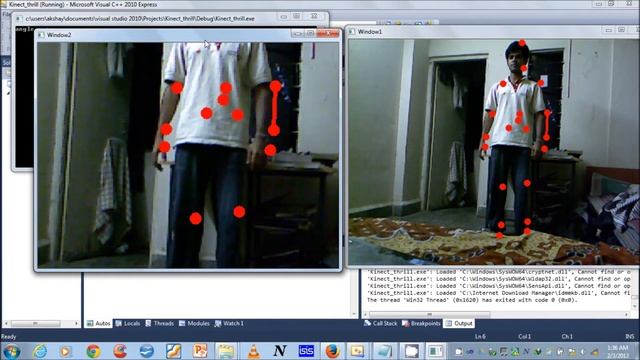Click the Kinect_thrill.exe console window icon
The width and height of the screenshot is (640, 360).
coord(19,18)
